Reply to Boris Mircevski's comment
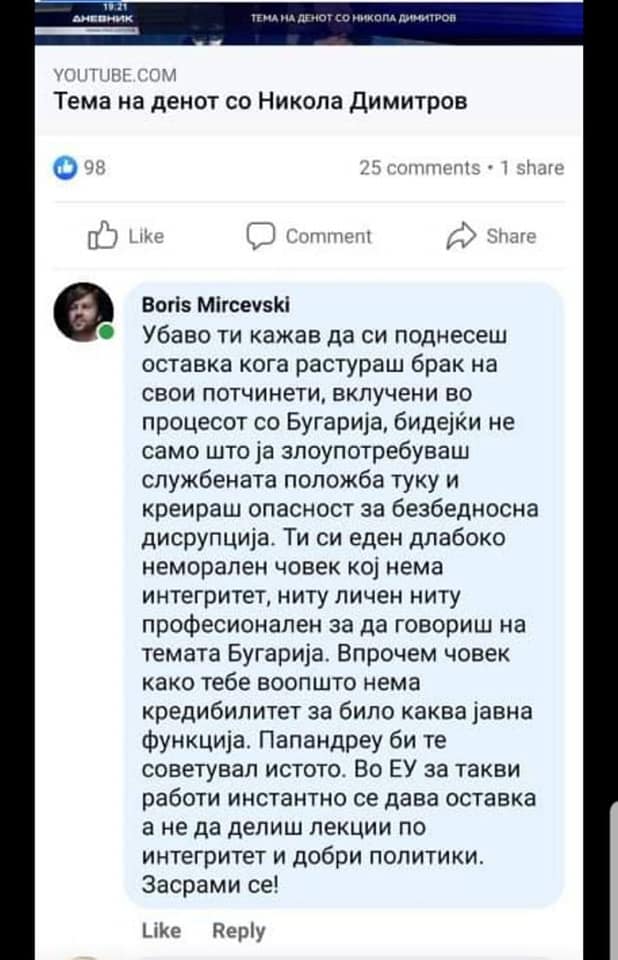The image size is (618, 960). point(239,930)
